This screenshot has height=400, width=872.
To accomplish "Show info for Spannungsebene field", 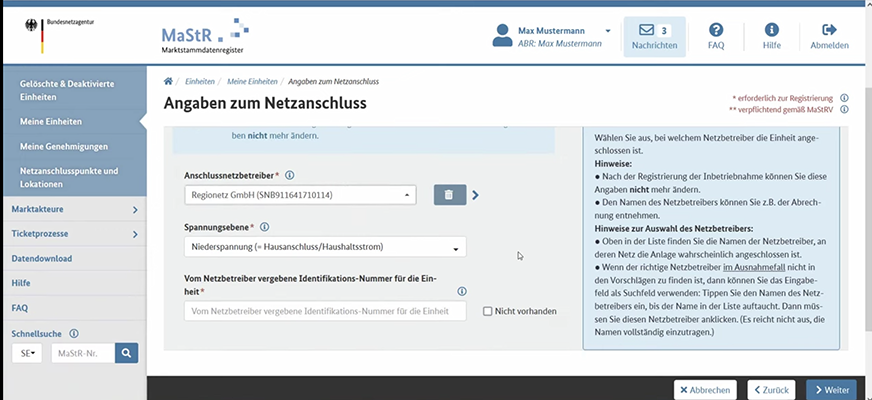I will (265, 227).
